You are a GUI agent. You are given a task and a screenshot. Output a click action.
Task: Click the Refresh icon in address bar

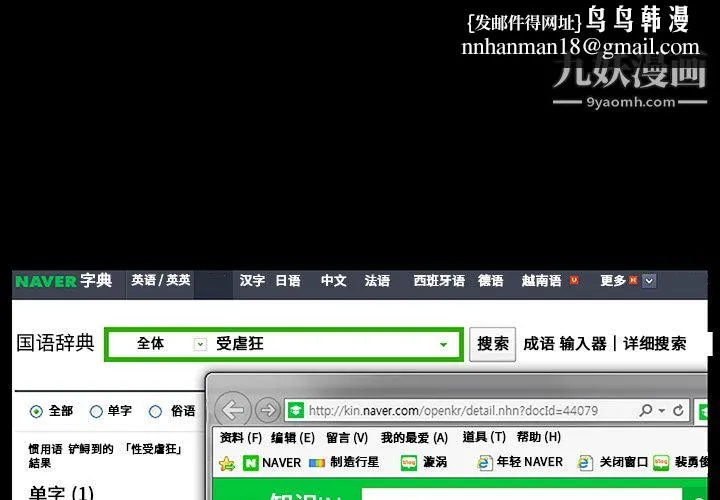pos(678,410)
